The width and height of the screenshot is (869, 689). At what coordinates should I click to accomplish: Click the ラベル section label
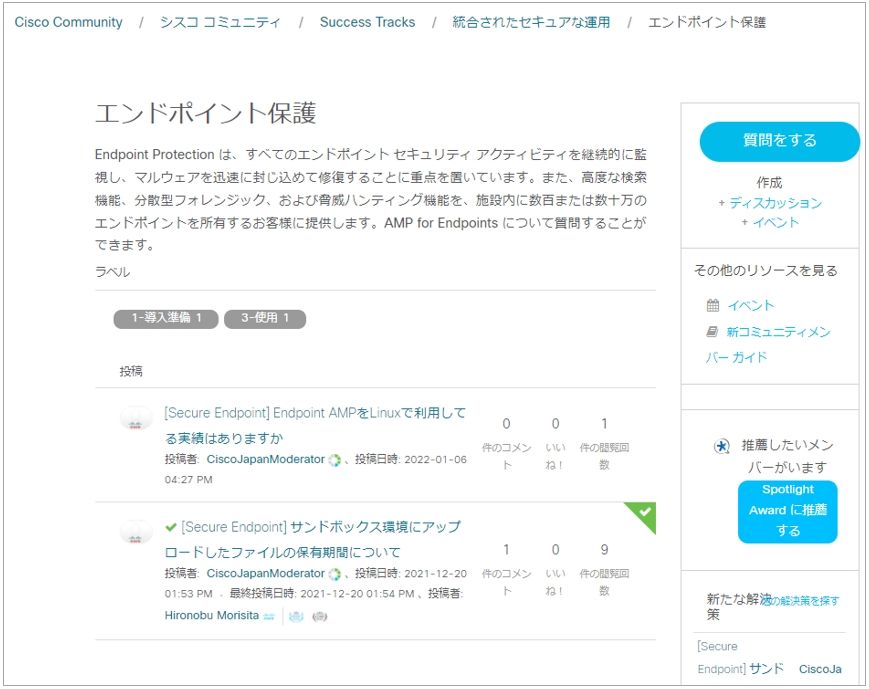tap(113, 272)
